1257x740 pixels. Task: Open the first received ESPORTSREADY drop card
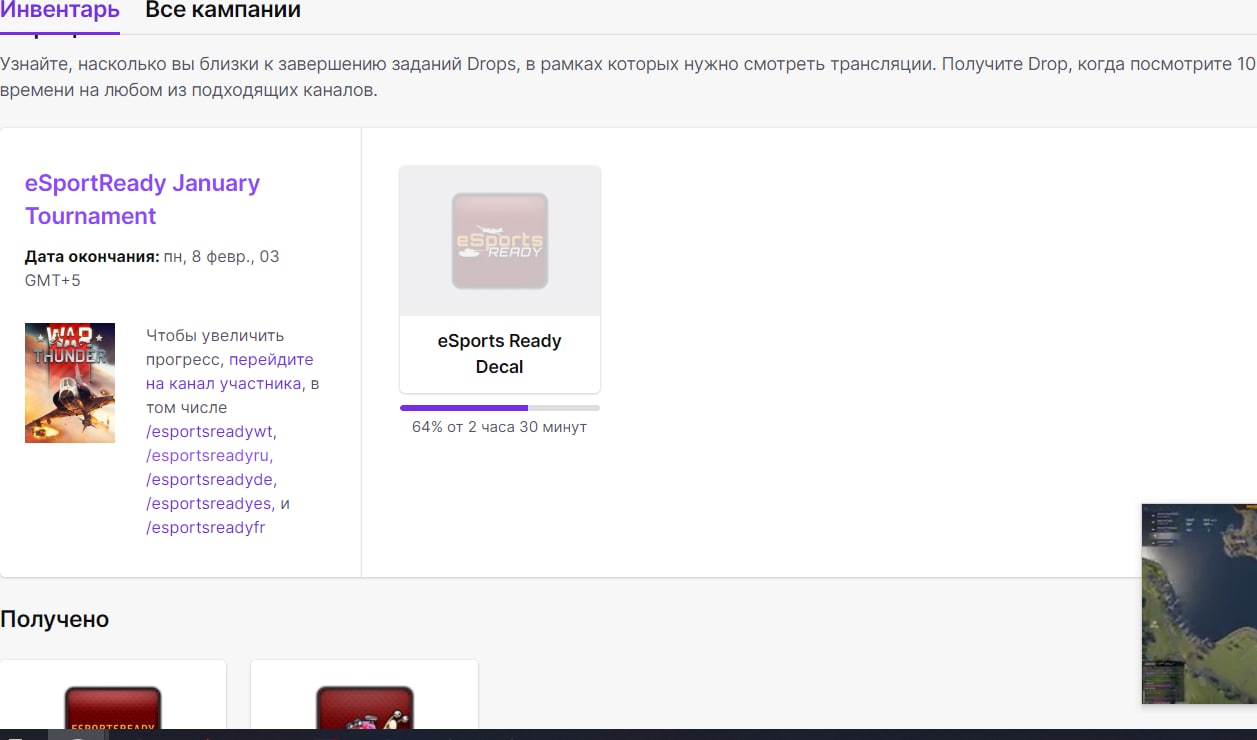pyautogui.click(x=113, y=695)
